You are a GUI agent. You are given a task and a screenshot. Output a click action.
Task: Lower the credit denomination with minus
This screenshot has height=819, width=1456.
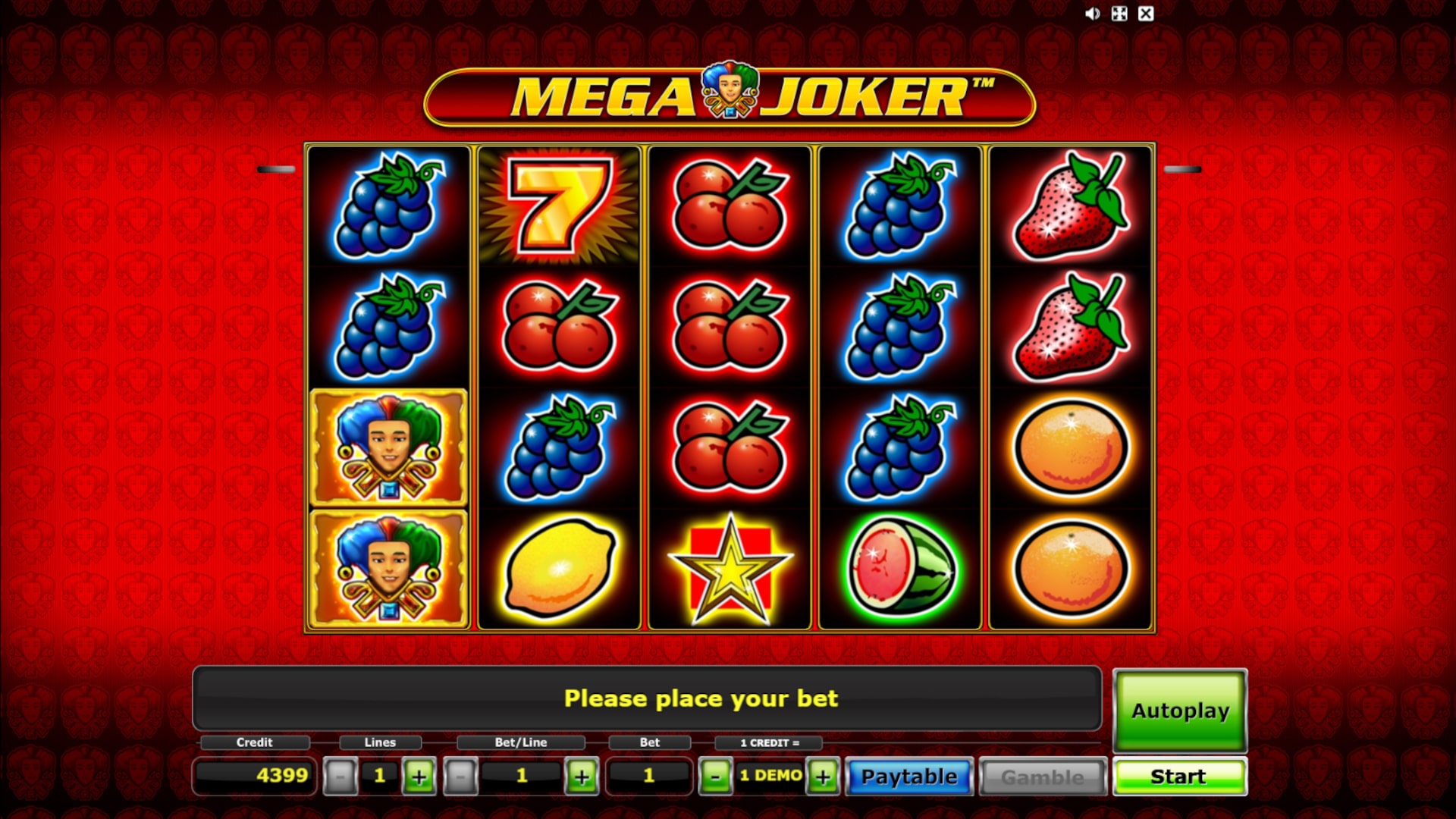715,776
